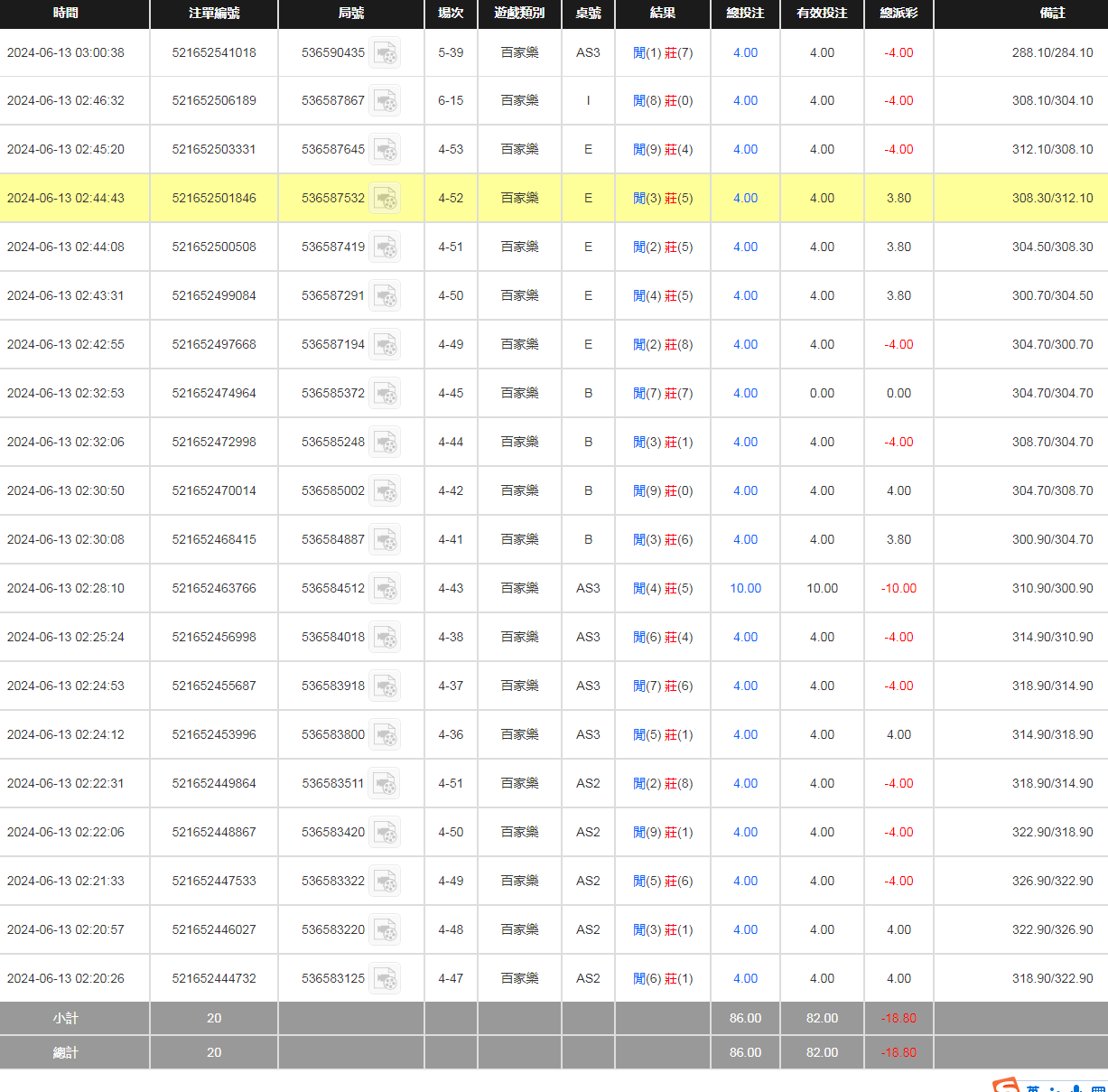The image size is (1108, 1092).
Task: Click the Sogou input method logo
Action: (1005, 1086)
